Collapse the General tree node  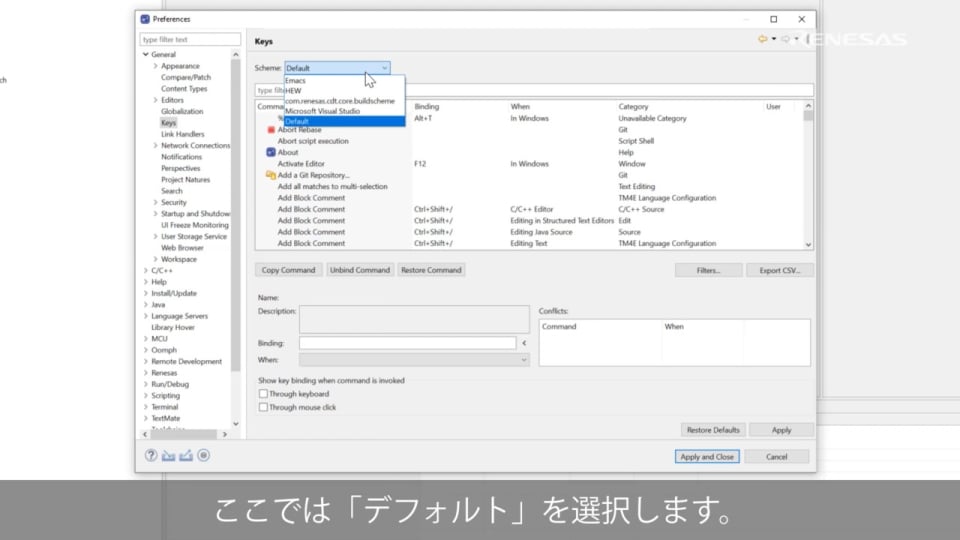pos(146,54)
